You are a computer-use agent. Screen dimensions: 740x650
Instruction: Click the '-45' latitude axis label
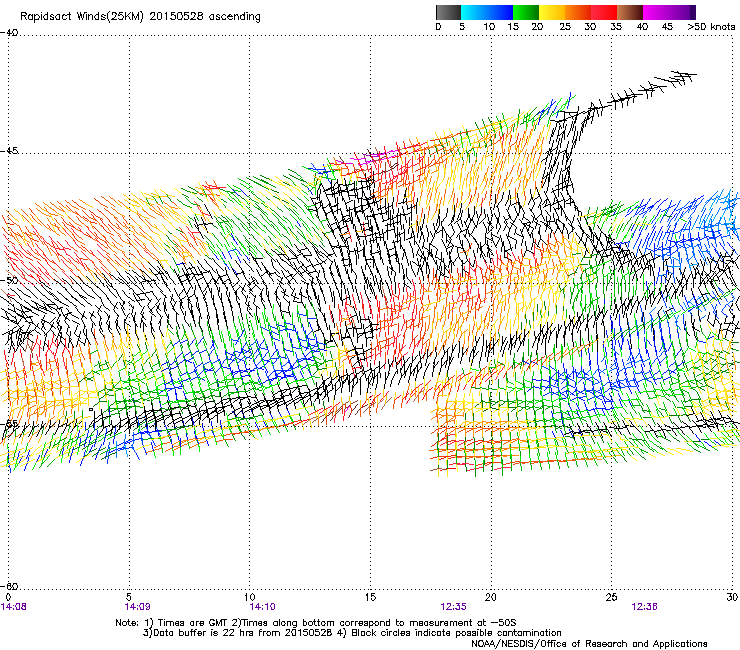pos(9,151)
